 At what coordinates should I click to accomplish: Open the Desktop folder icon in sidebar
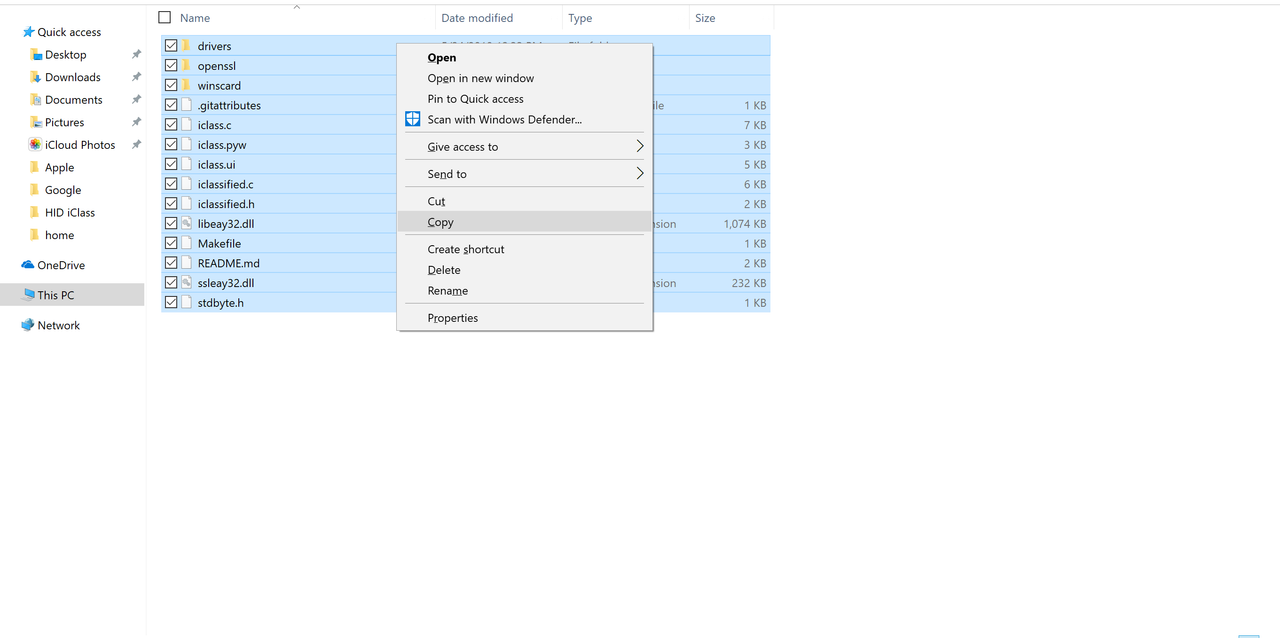(36, 55)
